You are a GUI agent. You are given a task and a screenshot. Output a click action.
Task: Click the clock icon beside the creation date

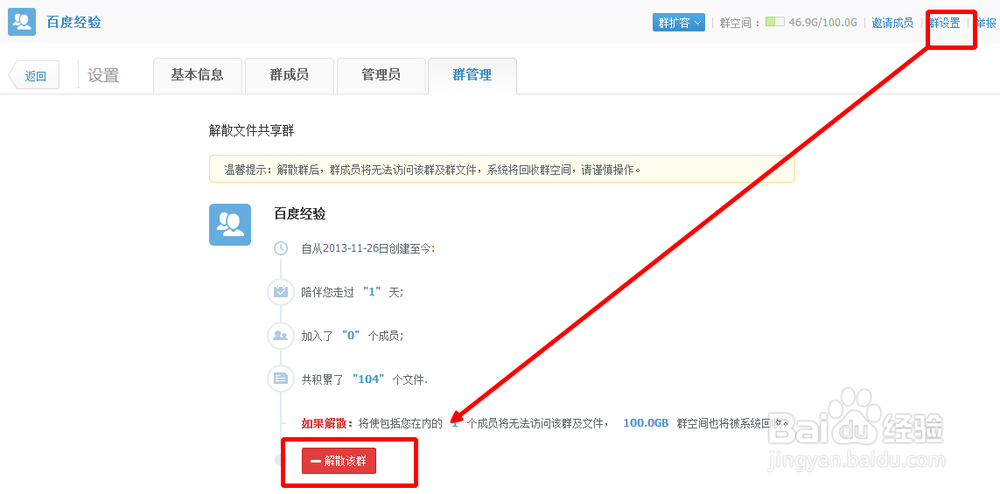281,248
